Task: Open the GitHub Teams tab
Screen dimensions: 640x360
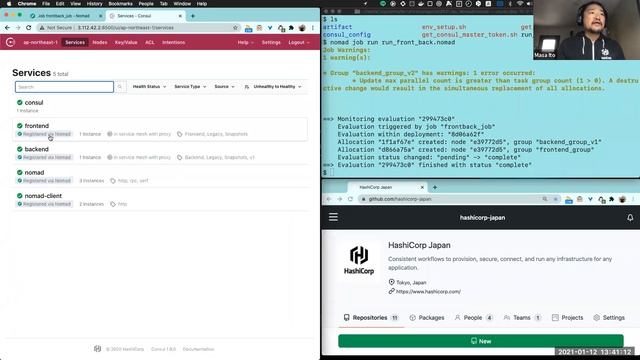Action: pyautogui.click(x=522, y=318)
